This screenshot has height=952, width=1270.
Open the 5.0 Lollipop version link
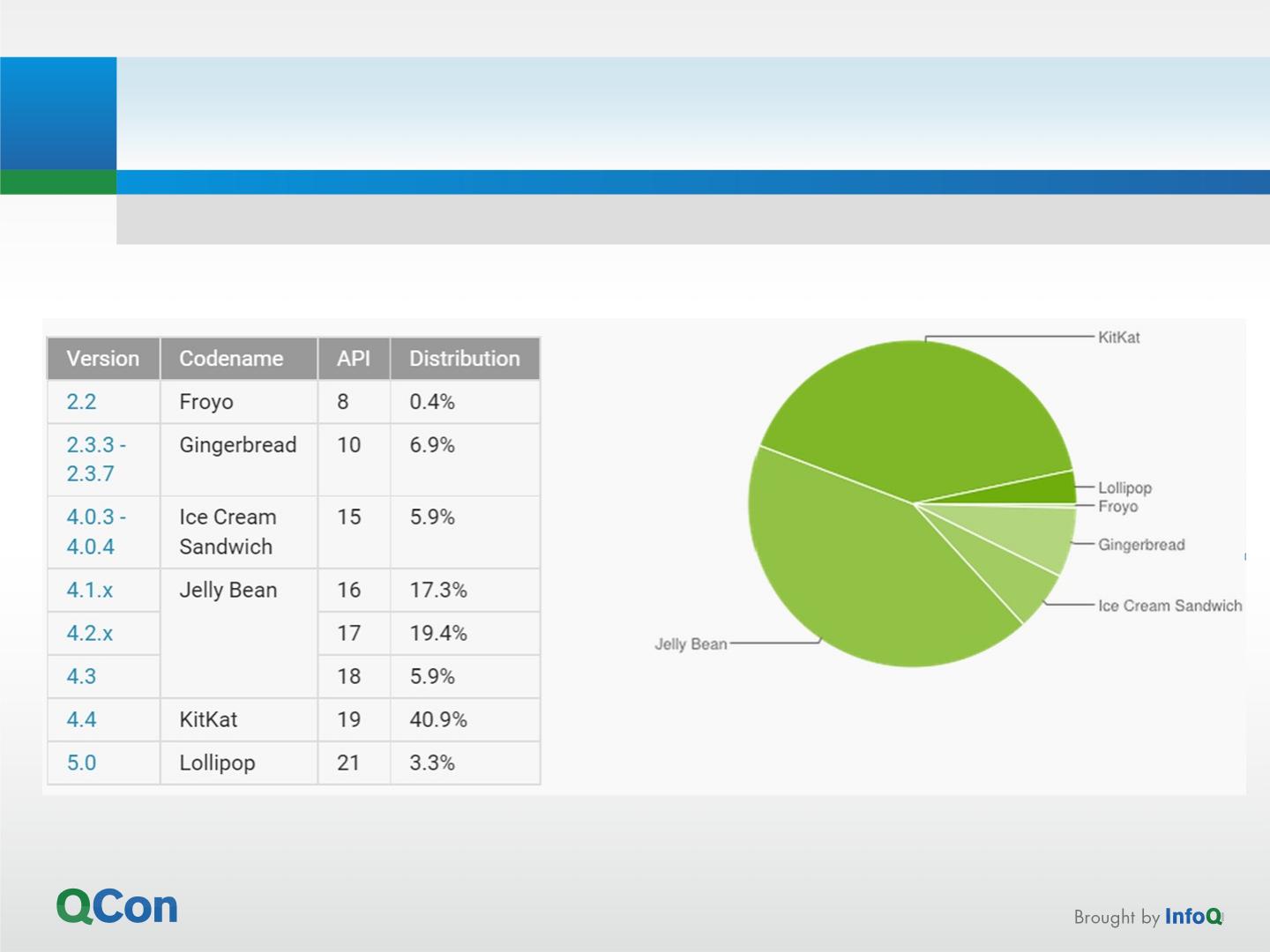tap(81, 762)
